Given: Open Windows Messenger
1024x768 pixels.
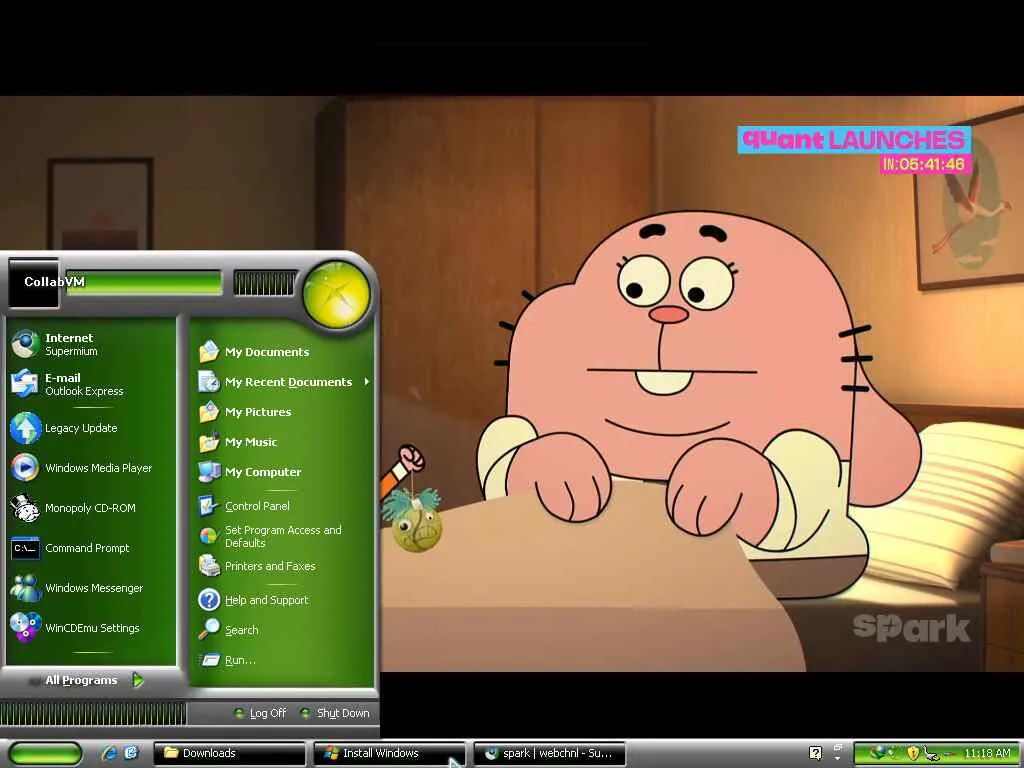Looking at the screenshot, I should click(91, 588).
